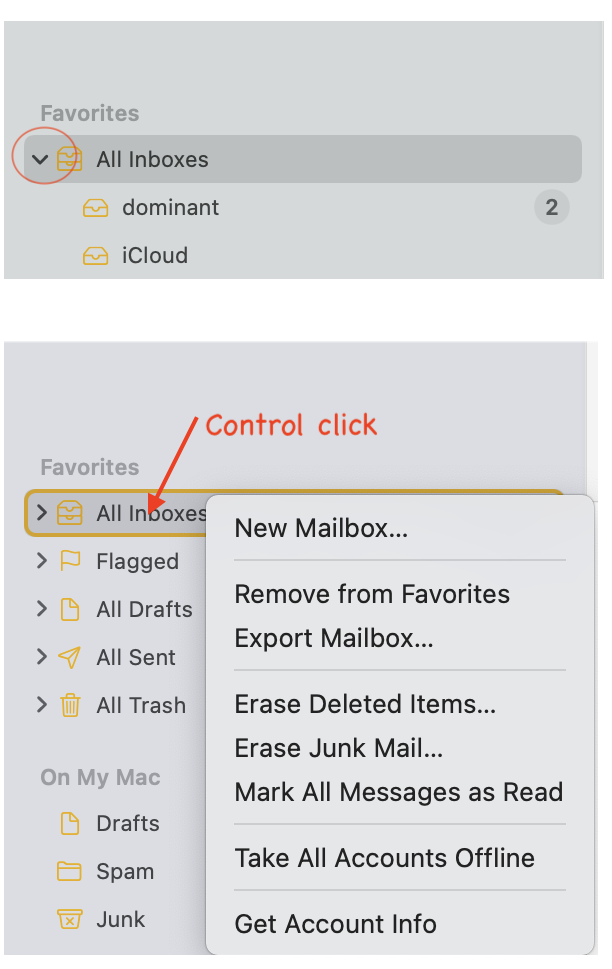
Task: Click the unread badge on dominant
Action: click(x=551, y=208)
